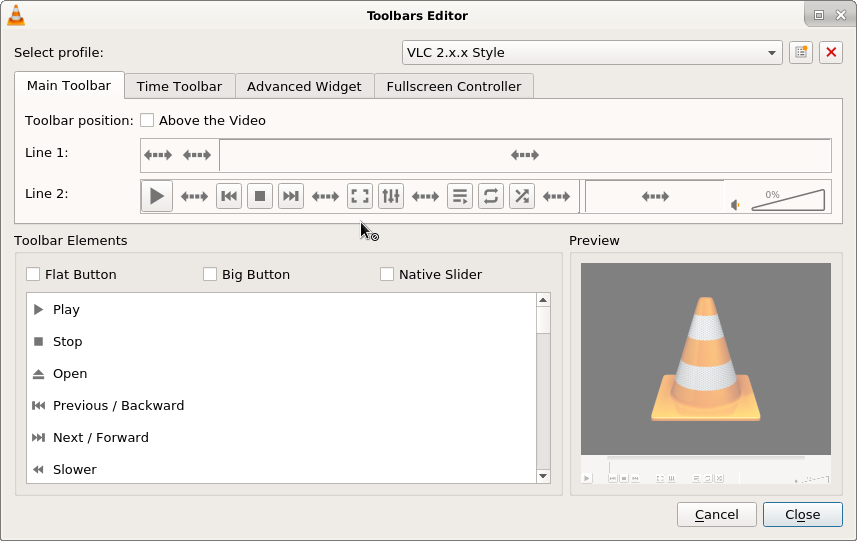Click the Close button
The height and width of the screenshot is (541, 857).
pyautogui.click(x=802, y=514)
